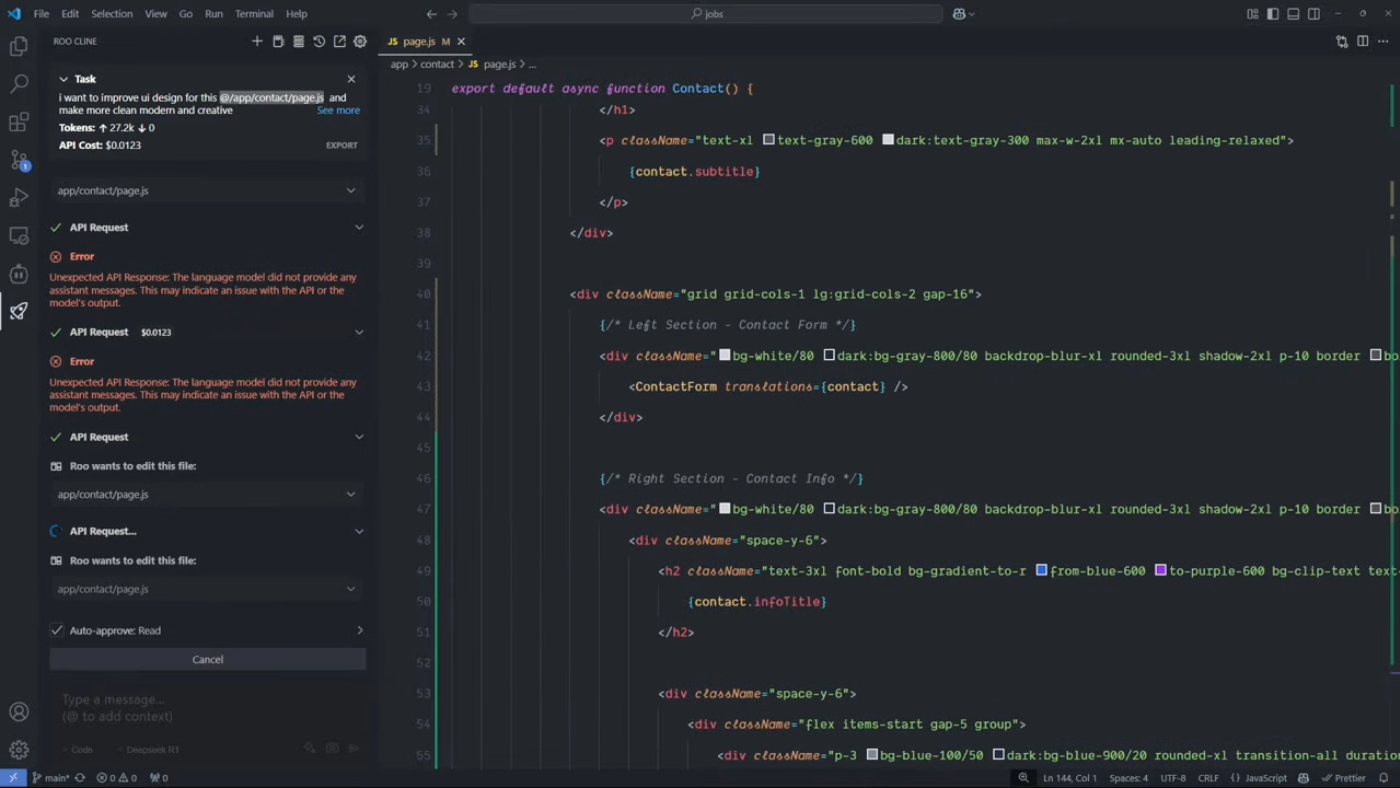Close the current Task card
1400x788 pixels.
click(351, 79)
